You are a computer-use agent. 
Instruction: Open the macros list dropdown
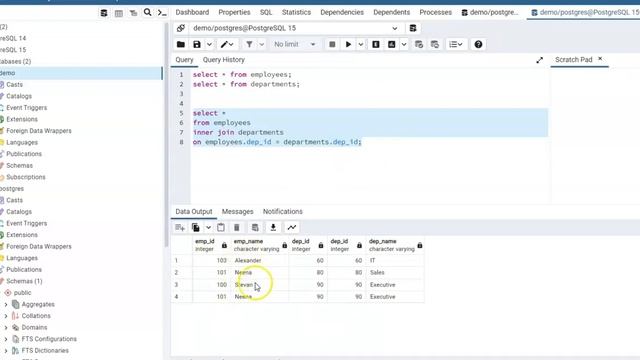click(456, 44)
